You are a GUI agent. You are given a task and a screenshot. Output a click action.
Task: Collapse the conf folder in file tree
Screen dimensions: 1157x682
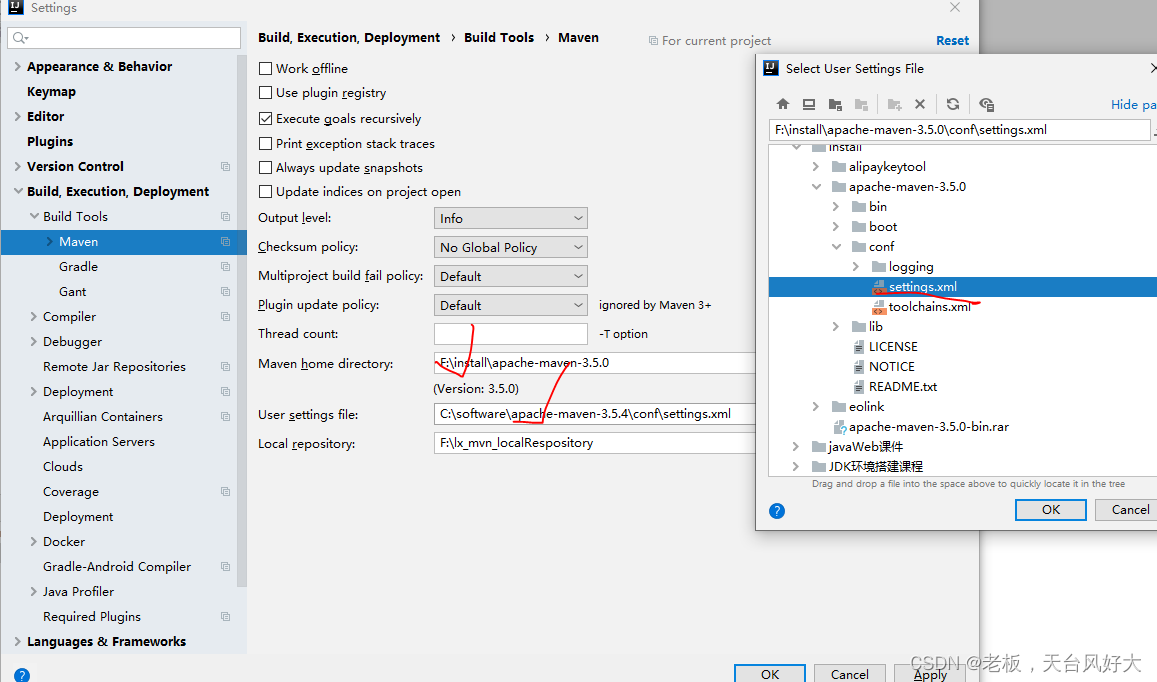coord(836,247)
